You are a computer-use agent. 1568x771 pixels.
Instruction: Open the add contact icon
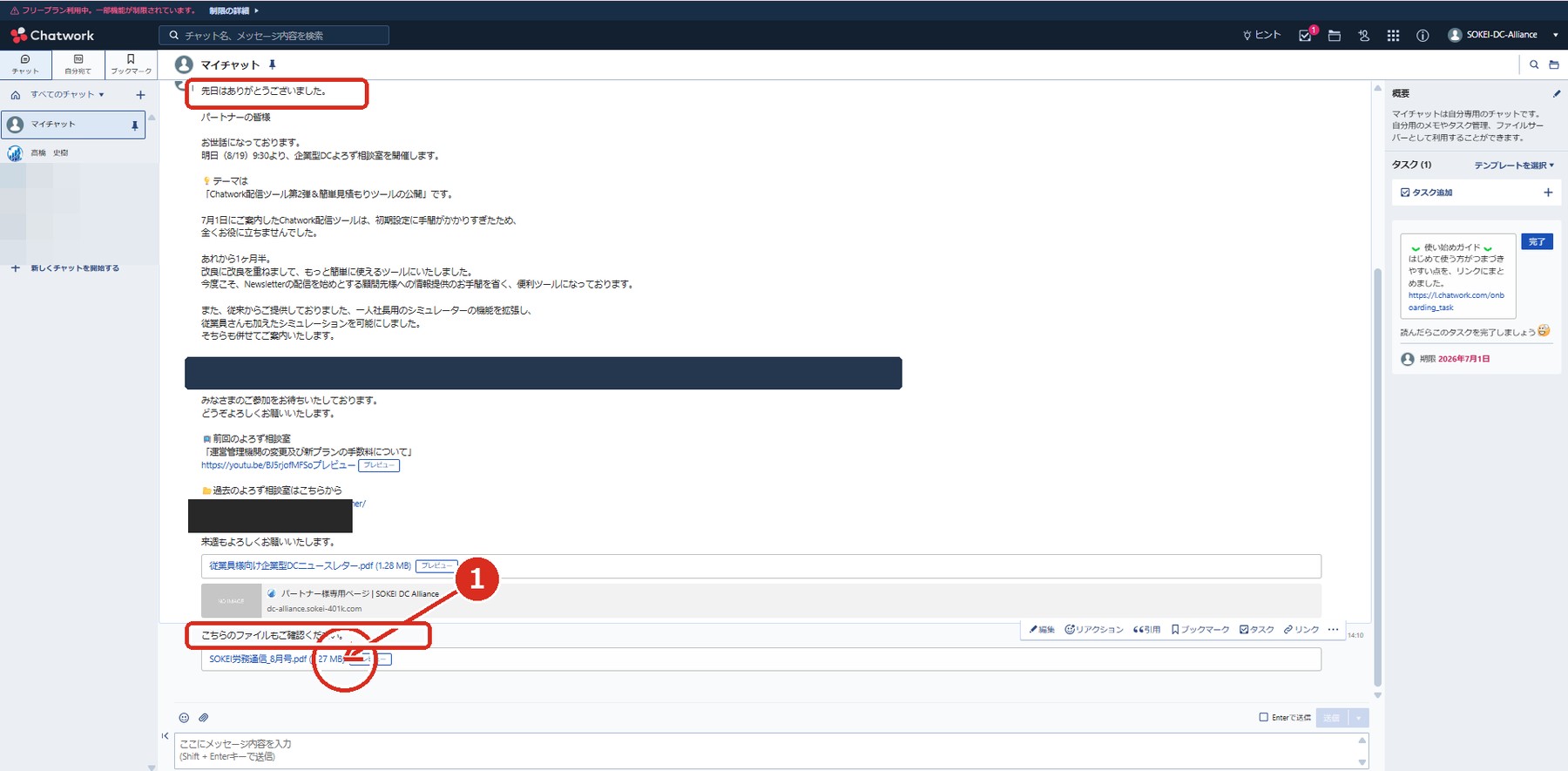click(1364, 36)
